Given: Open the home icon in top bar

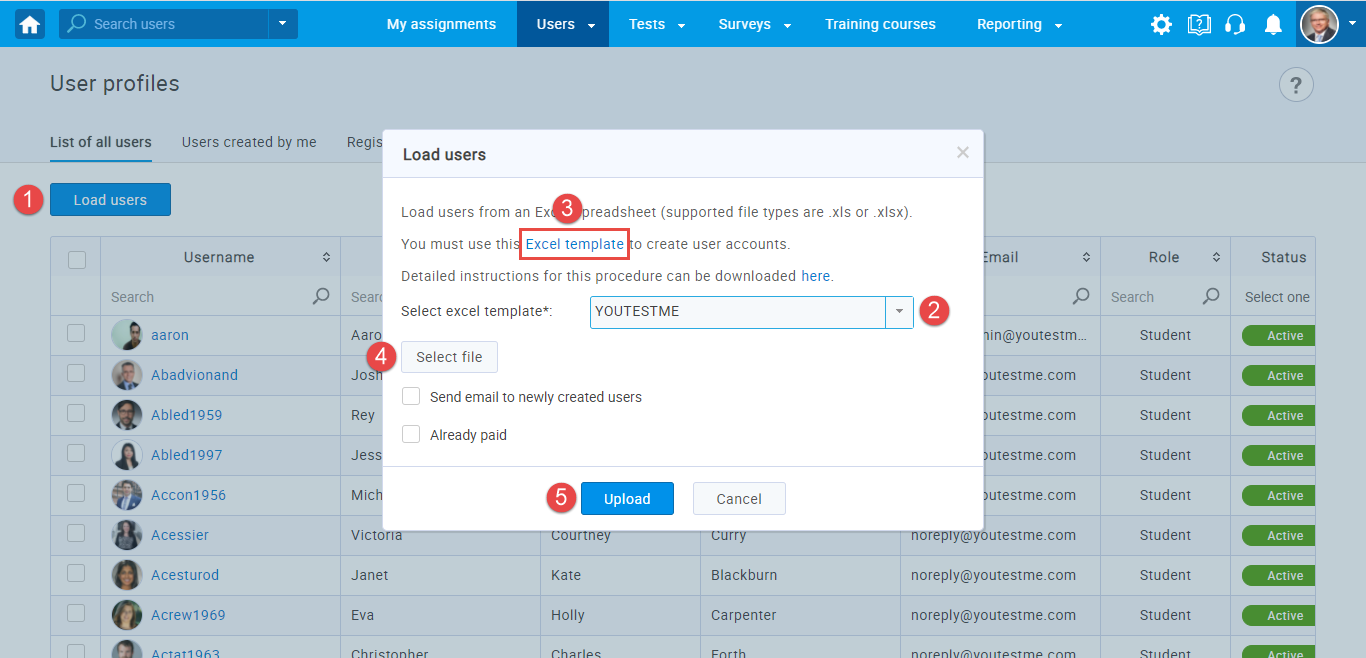Looking at the screenshot, I should [28, 23].
